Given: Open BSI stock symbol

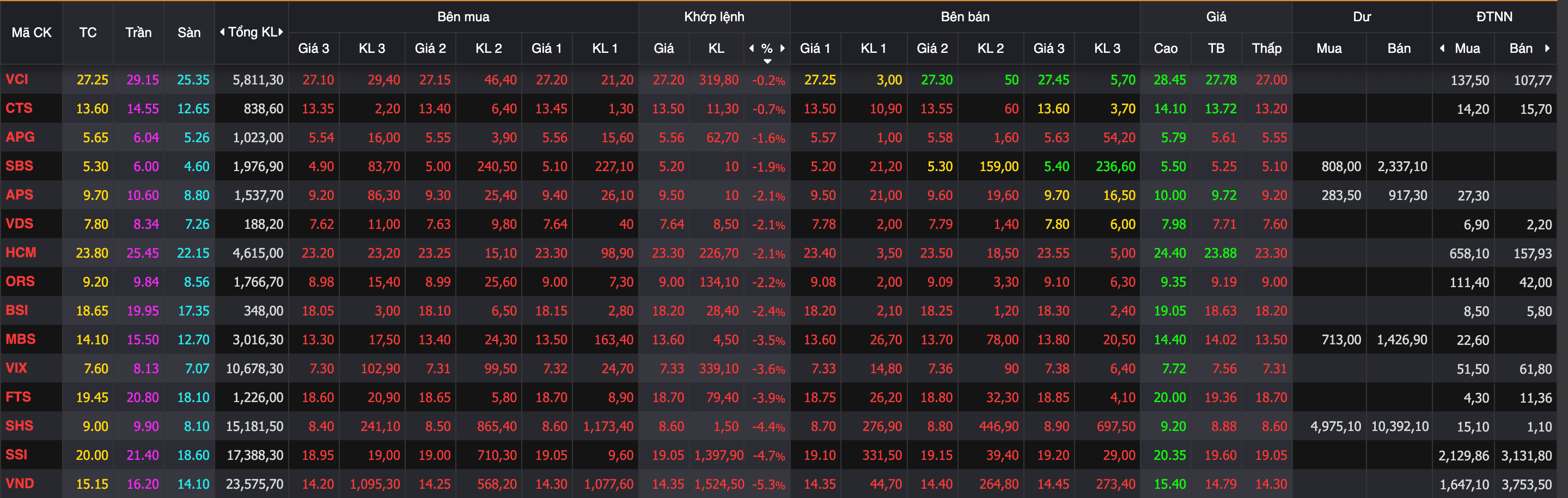Looking at the screenshot, I should [x=17, y=311].
